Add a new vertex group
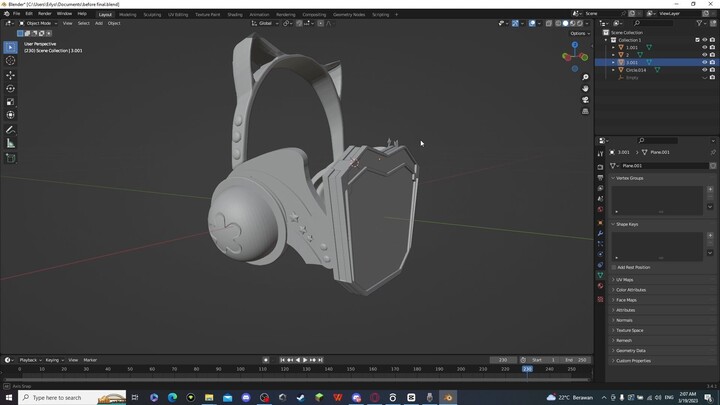The image size is (720, 405). (710, 189)
